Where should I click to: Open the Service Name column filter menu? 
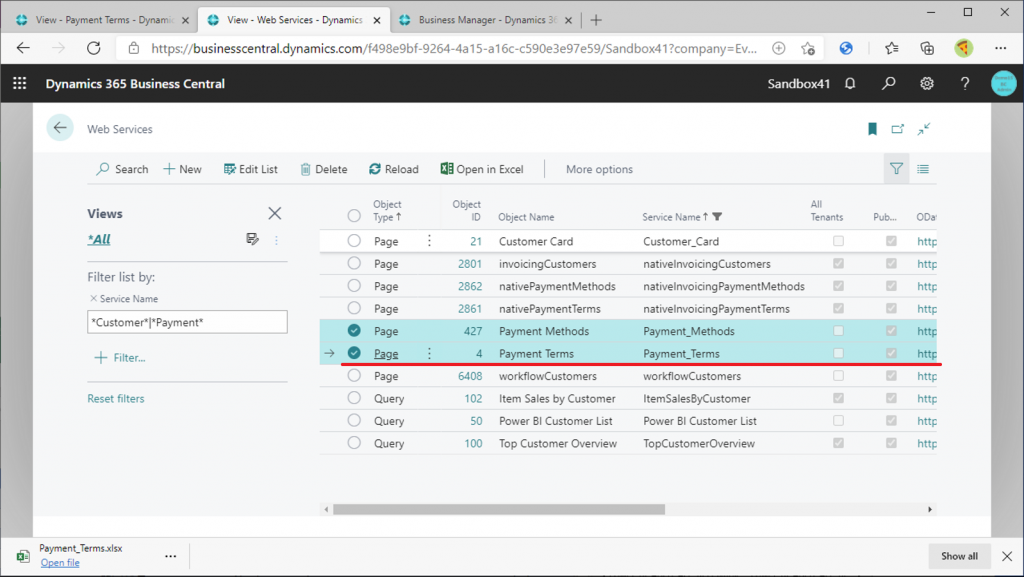click(x=717, y=217)
